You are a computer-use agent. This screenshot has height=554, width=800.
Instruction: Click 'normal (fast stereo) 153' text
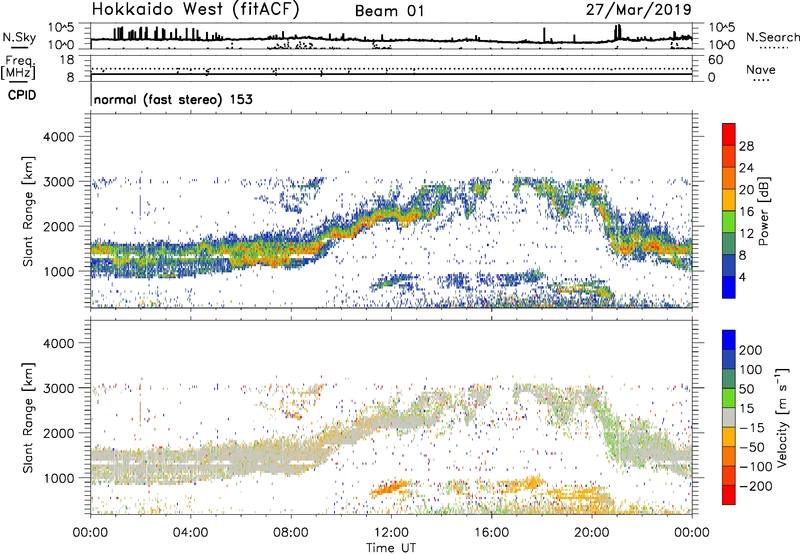tap(173, 99)
